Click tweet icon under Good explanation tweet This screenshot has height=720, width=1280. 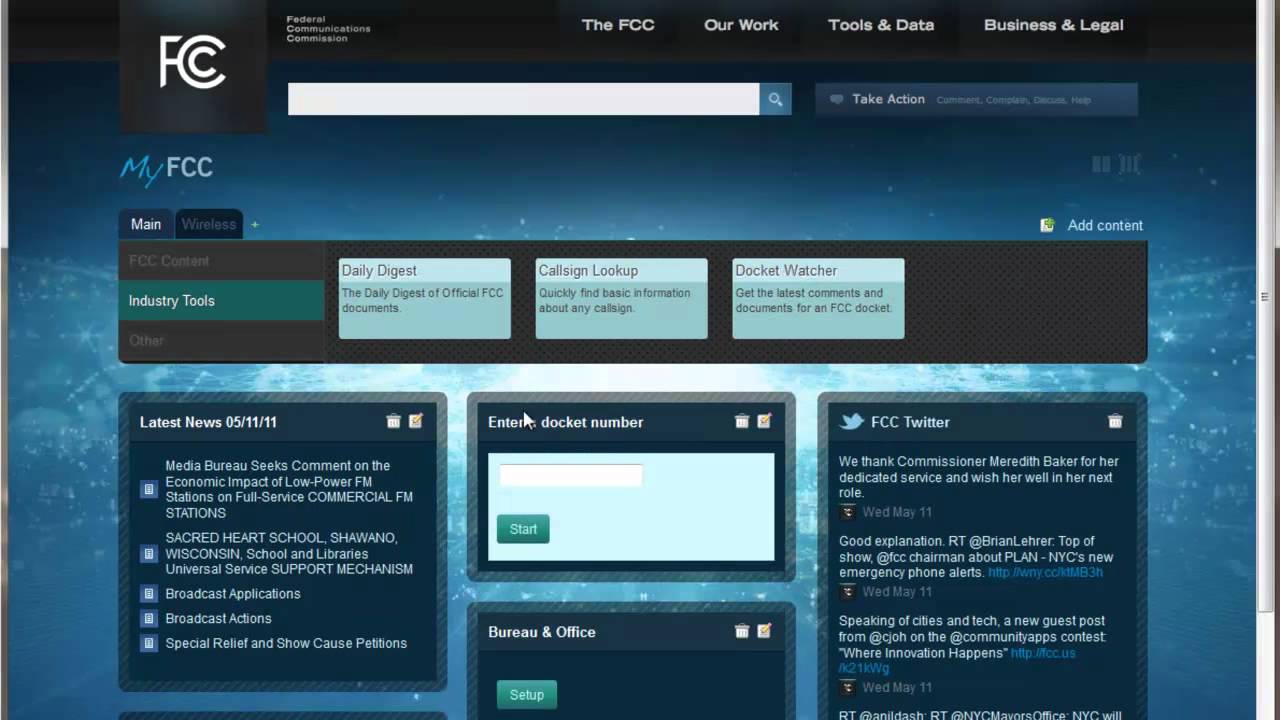coord(847,592)
